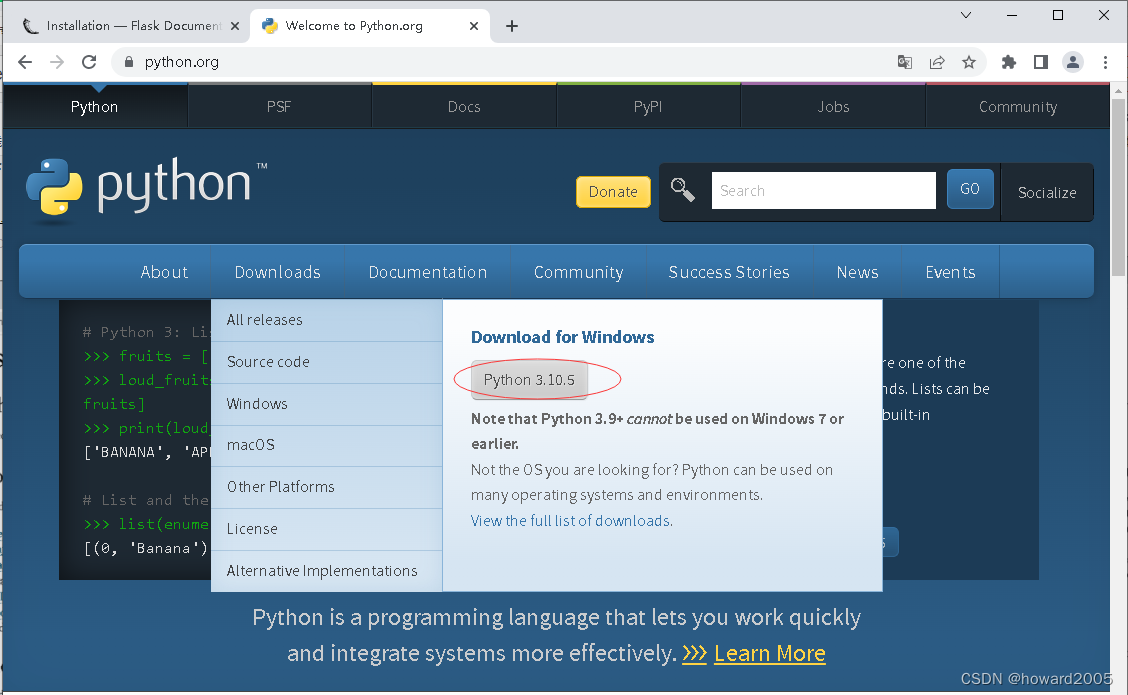Screen dimensions: 1128x695
Task: Click the padlock icon in address bar
Action: click(129, 62)
